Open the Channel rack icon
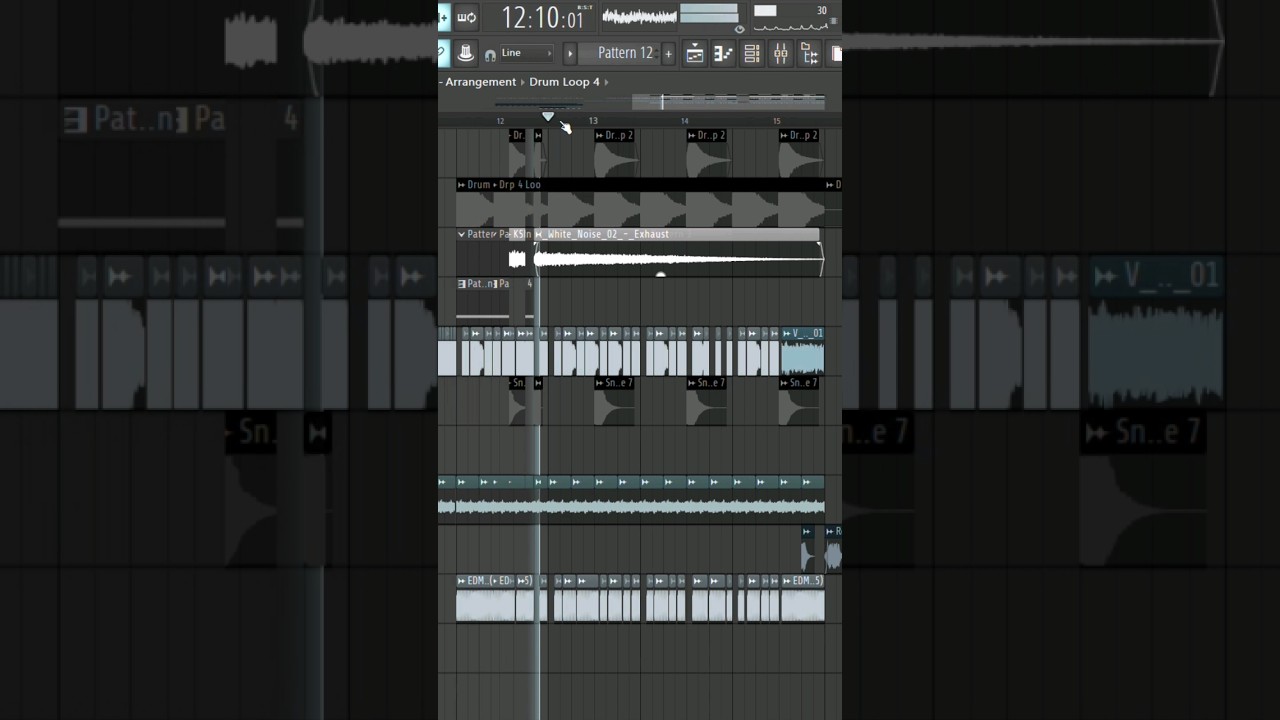 [752, 54]
